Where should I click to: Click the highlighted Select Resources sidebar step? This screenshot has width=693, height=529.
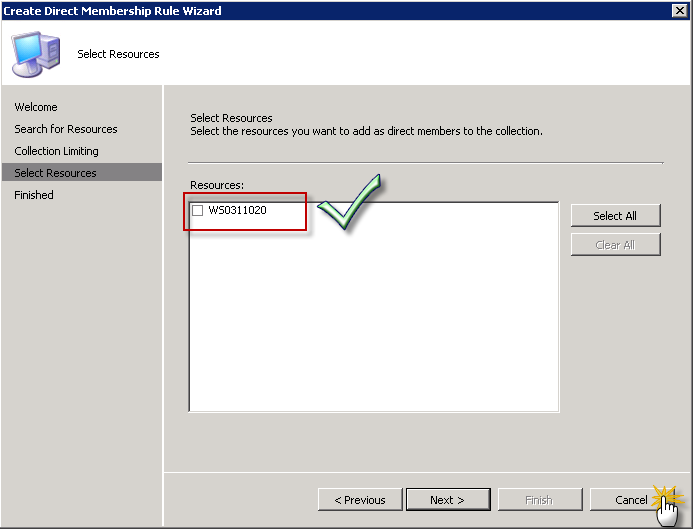click(x=55, y=173)
